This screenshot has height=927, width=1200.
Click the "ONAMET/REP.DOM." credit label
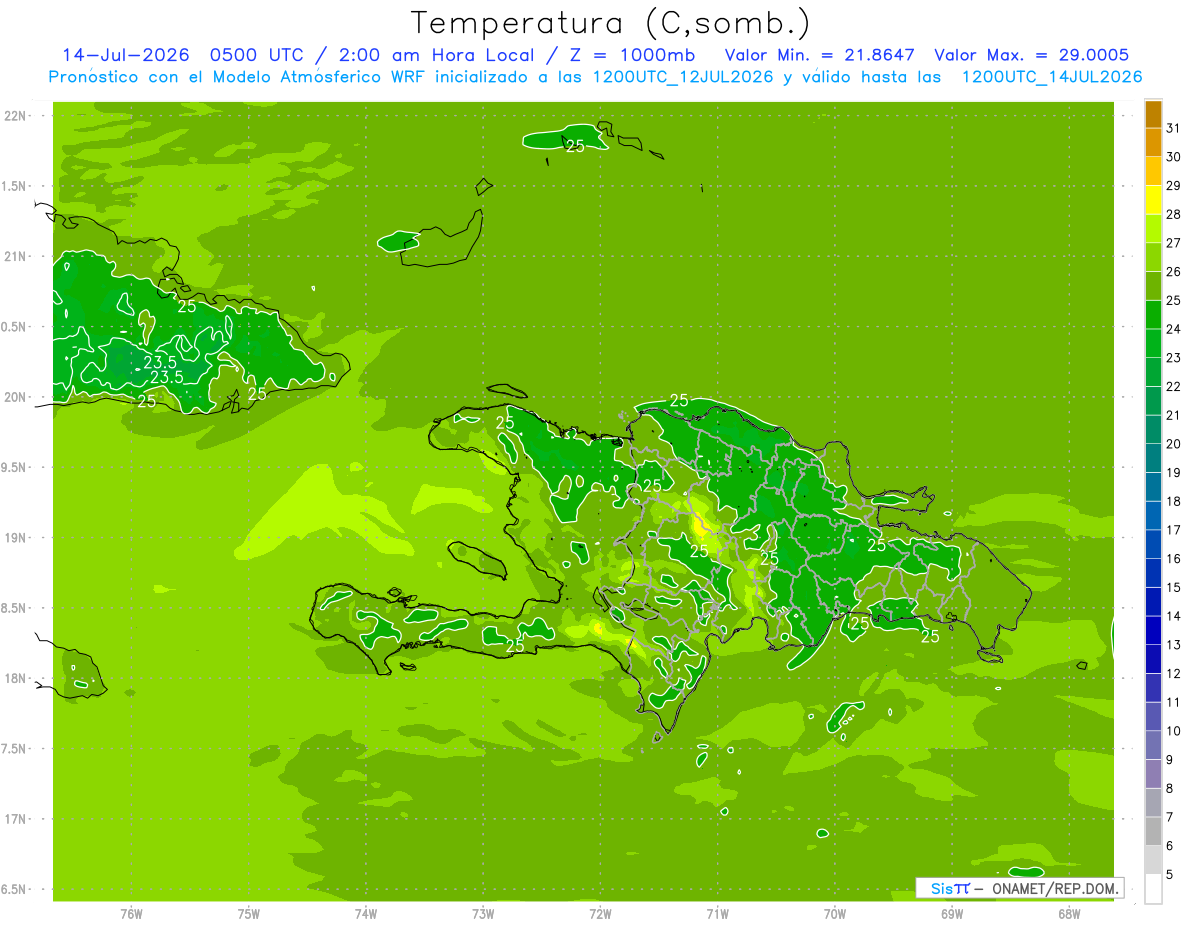1056,888
